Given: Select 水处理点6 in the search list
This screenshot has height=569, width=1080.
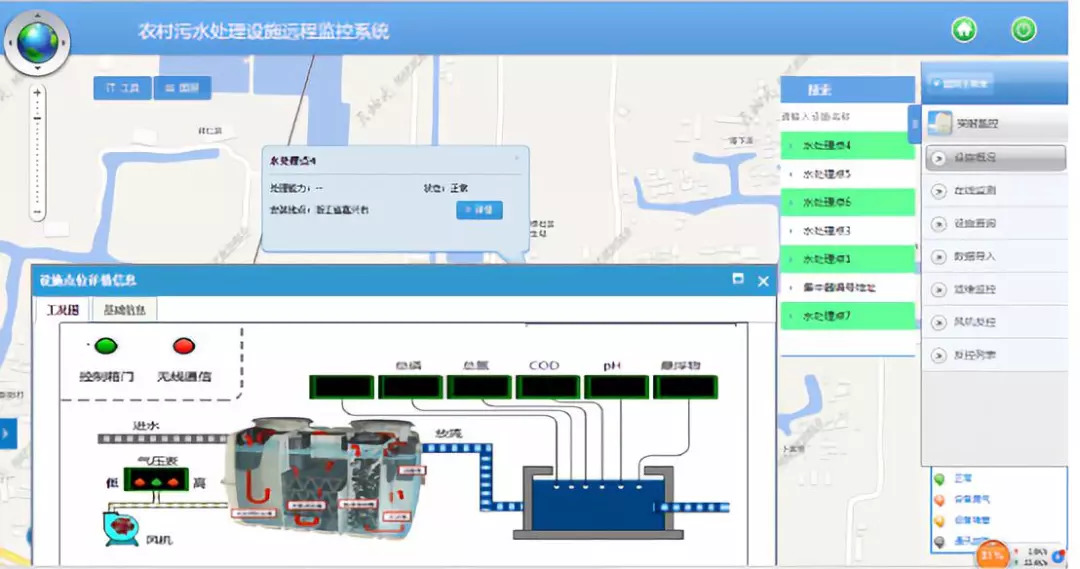Looking at the screenshot, I should [846, 202].
